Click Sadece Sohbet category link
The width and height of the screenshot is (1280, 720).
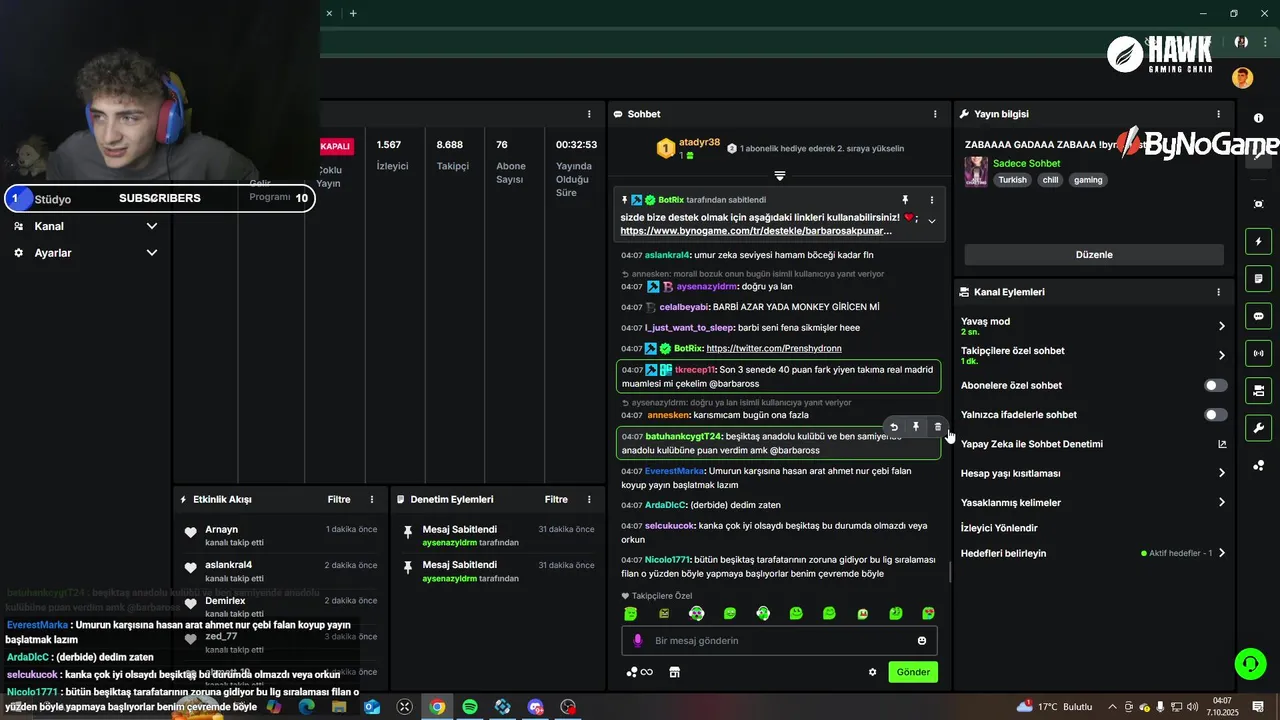click(1026, 163)
